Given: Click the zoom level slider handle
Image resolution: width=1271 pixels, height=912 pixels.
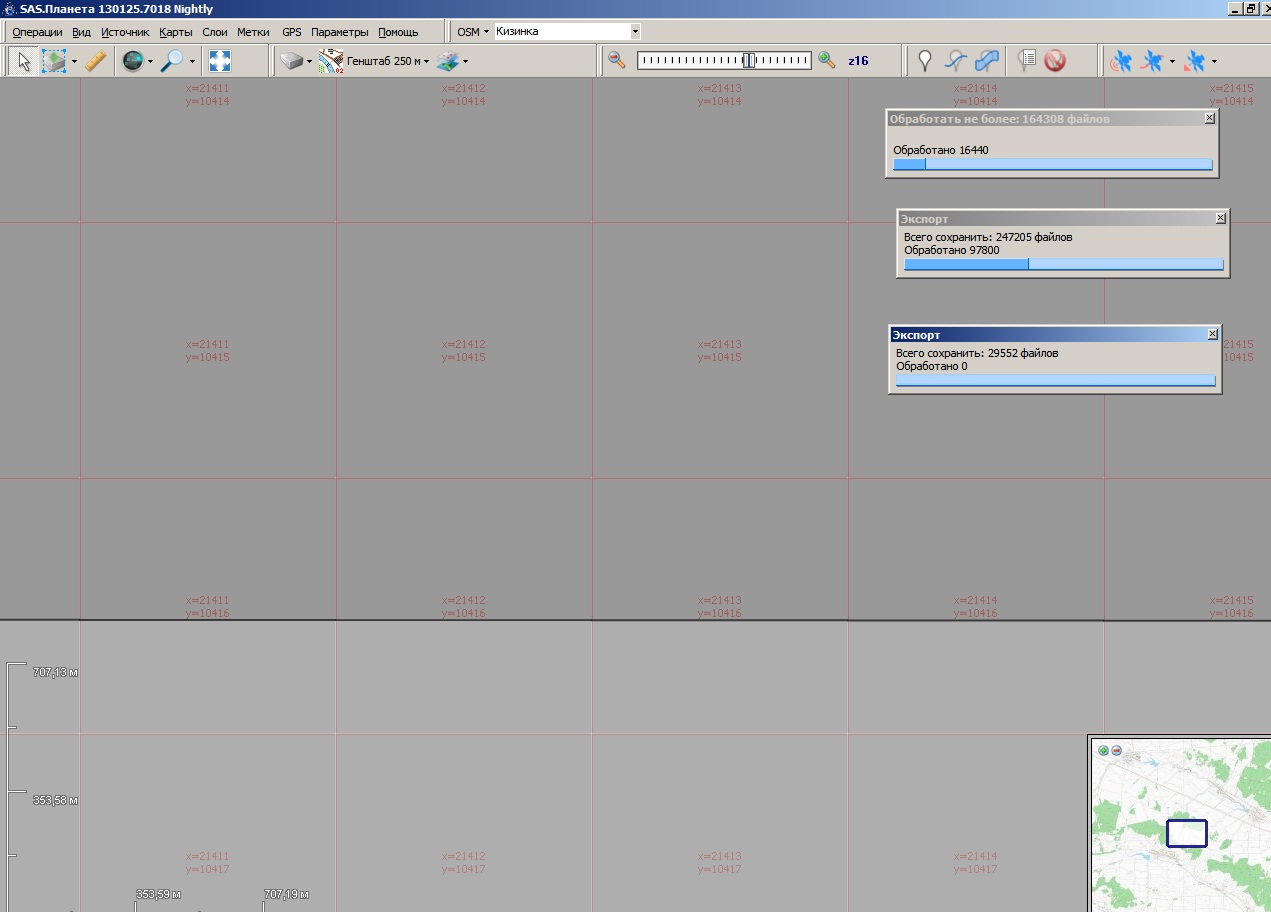Looking at the screenshot, I should 749,61.
